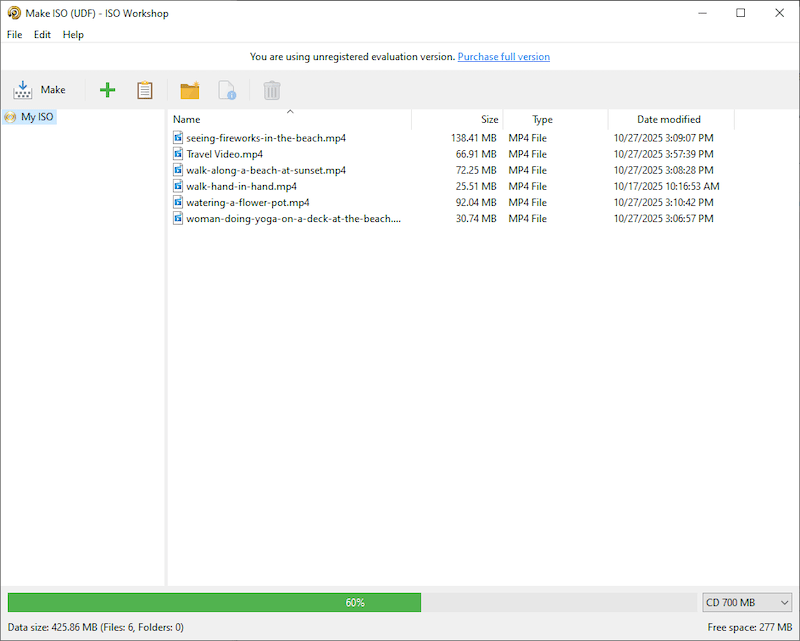Open the Edit menu

pos(42,35)
